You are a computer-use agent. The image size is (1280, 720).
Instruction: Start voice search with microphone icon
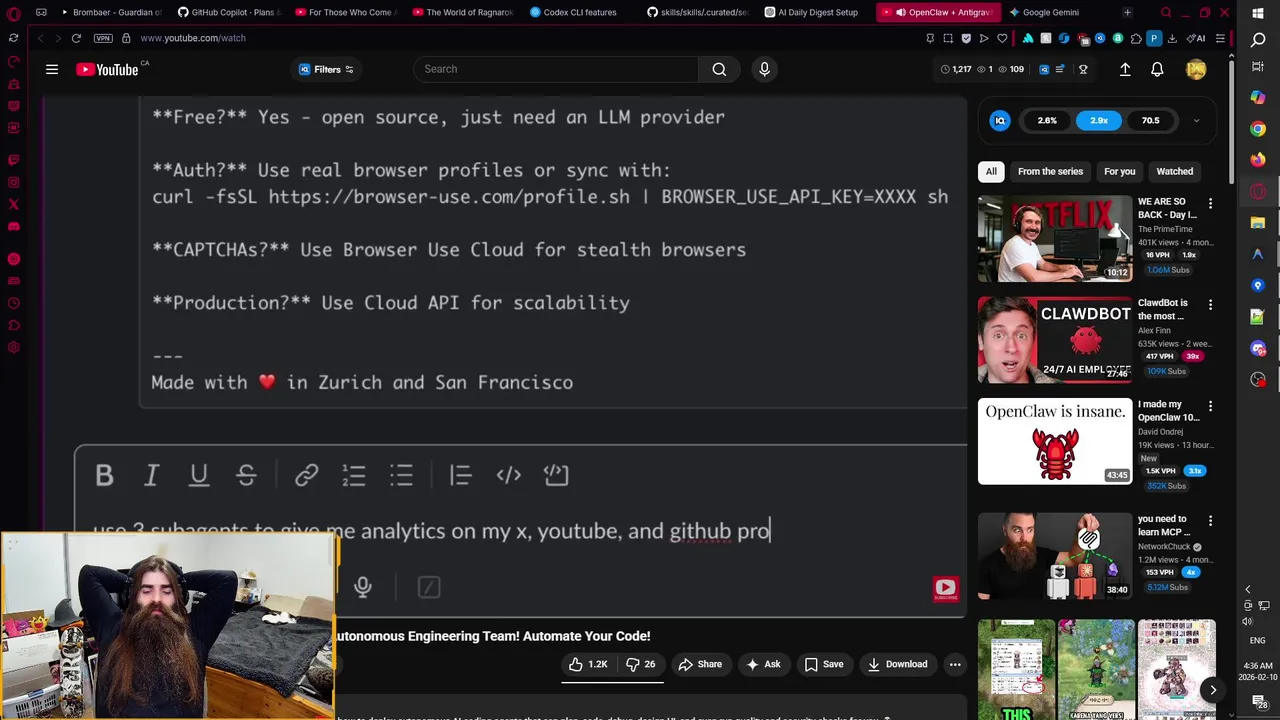[x=764, y=69]
